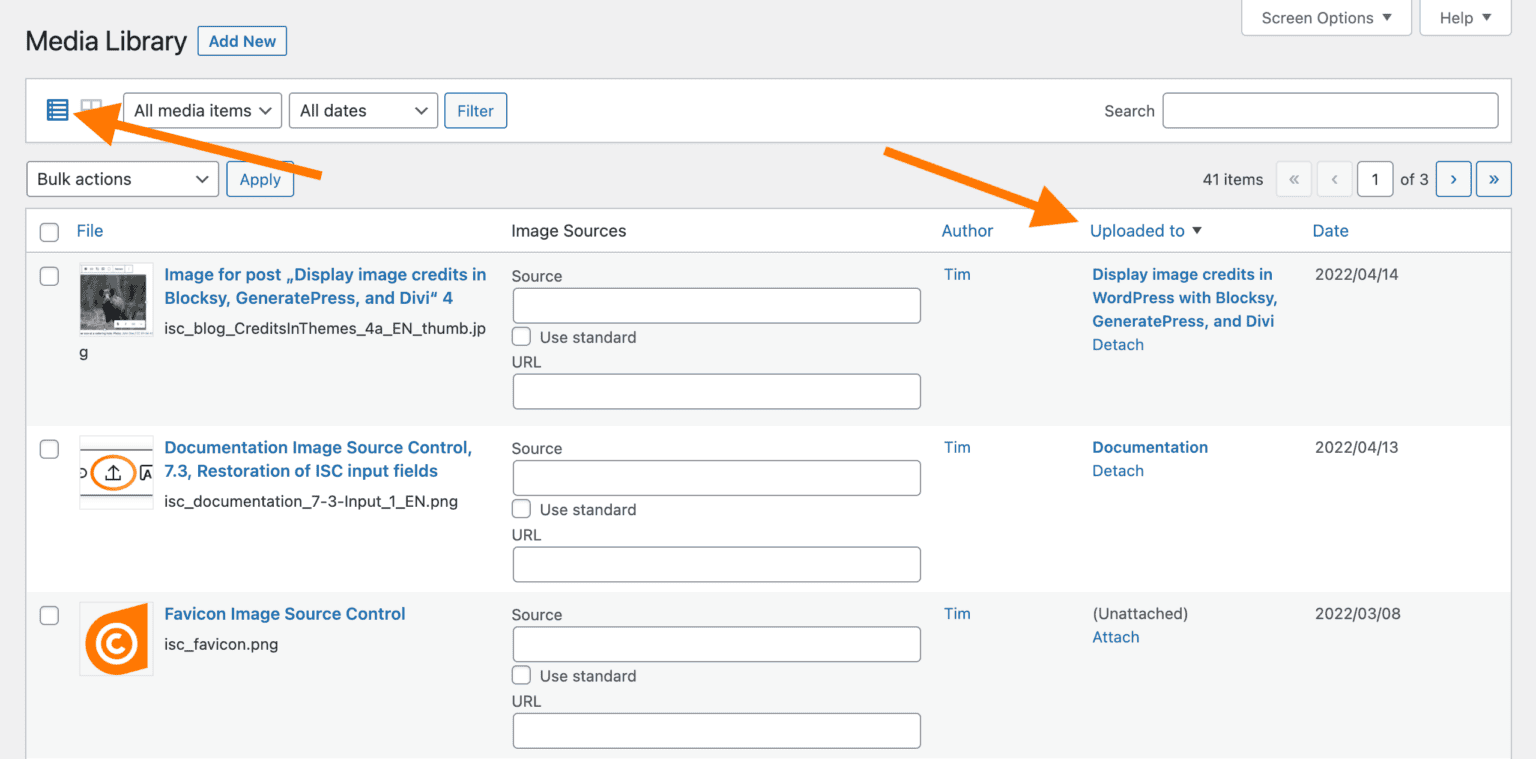
Task: Open the Bulk actions dropdown
Action: 122,179
